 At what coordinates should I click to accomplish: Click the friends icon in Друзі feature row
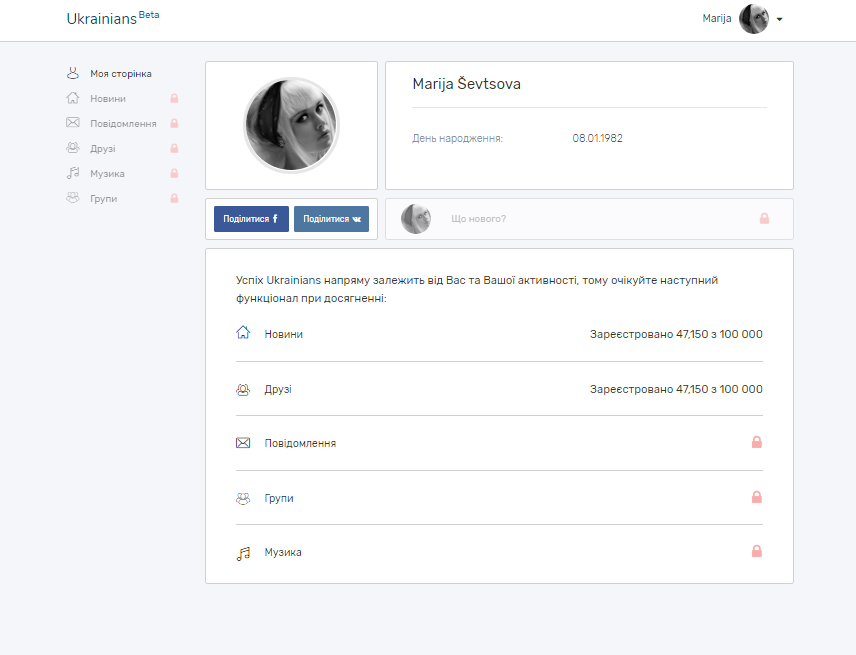tap(243, 389)
